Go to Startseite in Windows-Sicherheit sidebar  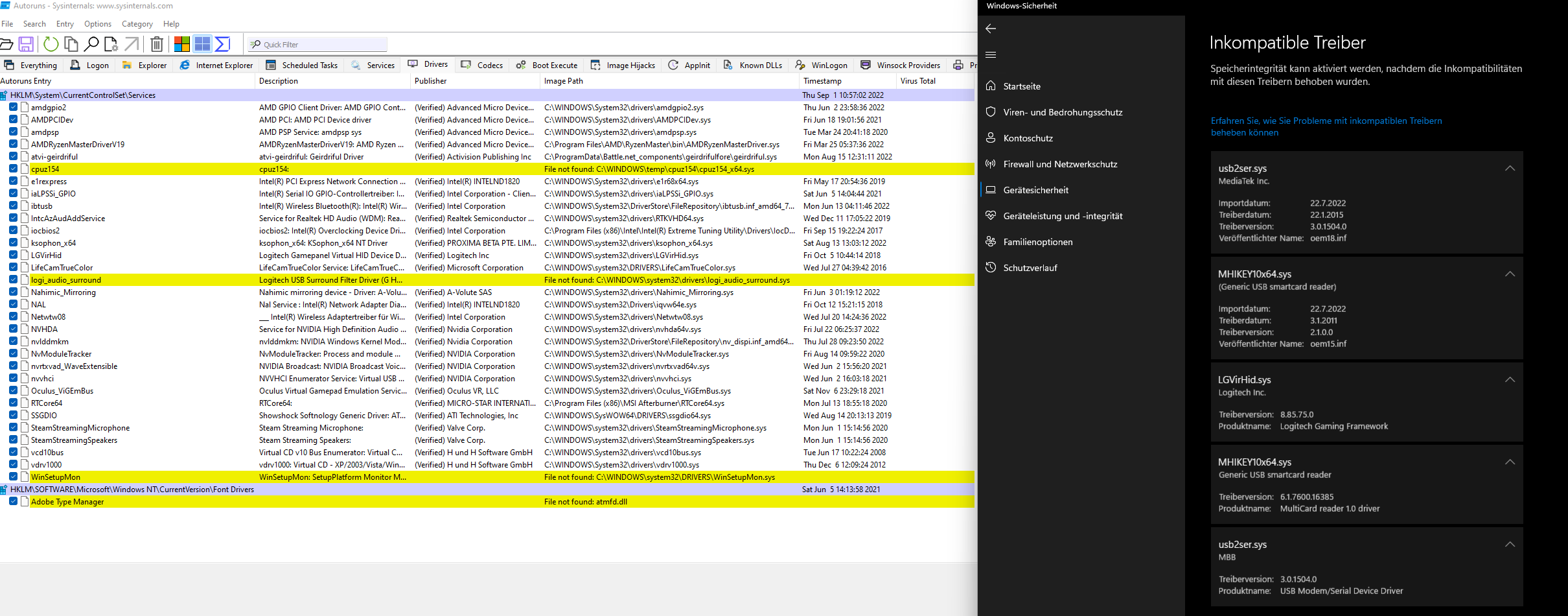(1021, 86)
